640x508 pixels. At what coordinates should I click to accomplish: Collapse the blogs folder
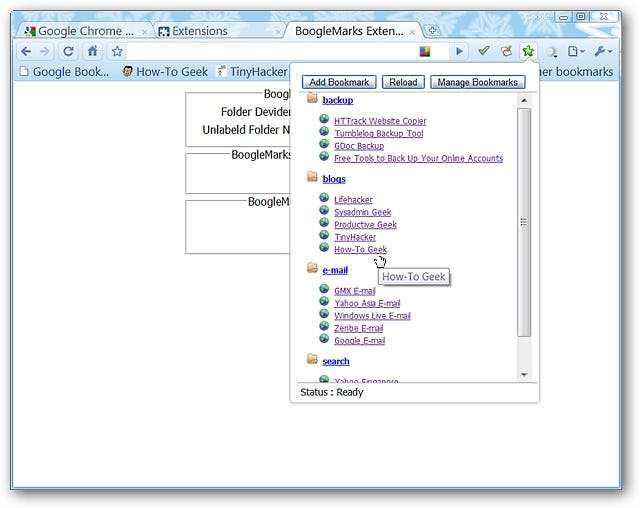(333, 179)
